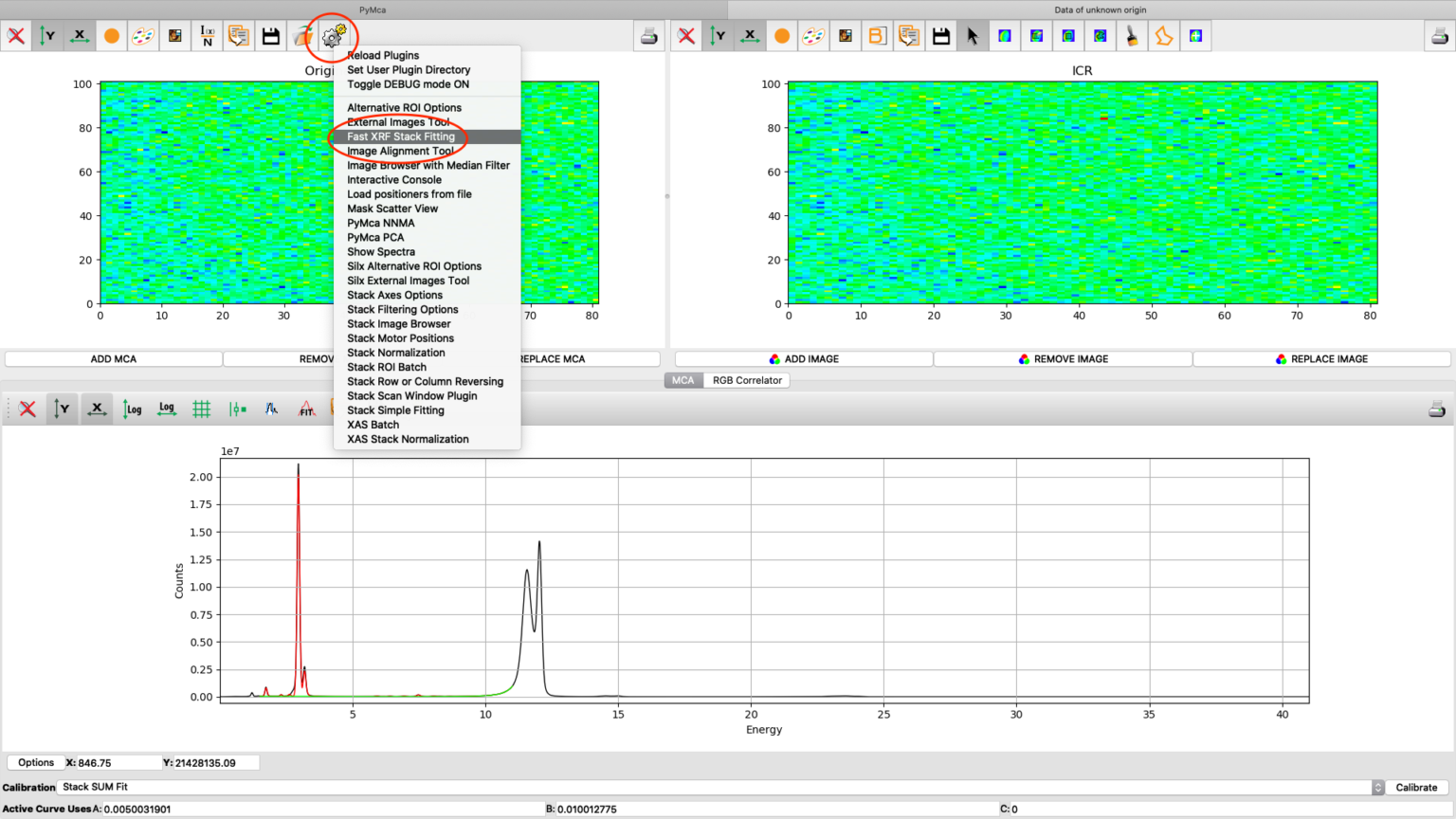Toggle Y-axis autoscale on the spectrum plot
This screenshot has width=1456, height=819.
[62, 409]
